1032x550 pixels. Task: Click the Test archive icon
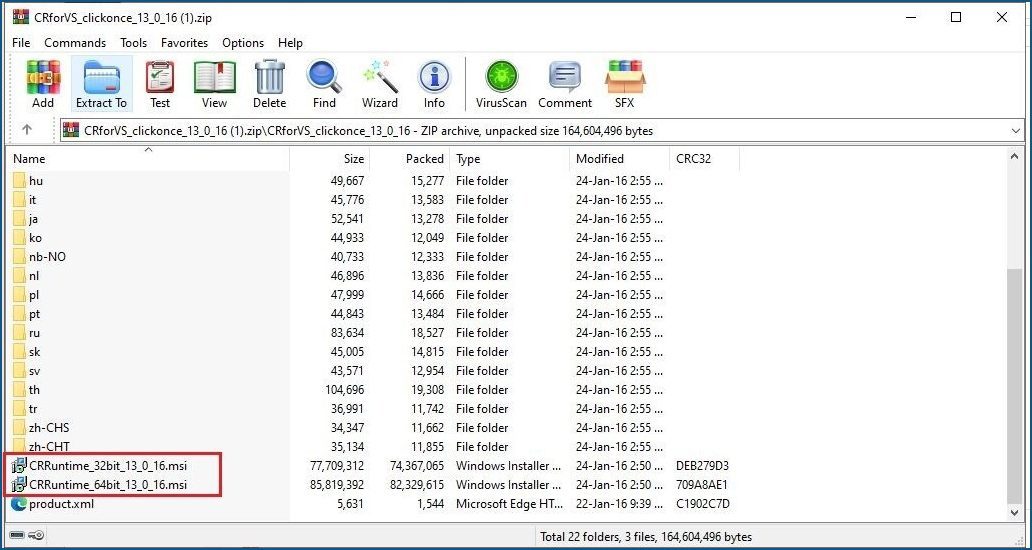click(x=160, y=77)
